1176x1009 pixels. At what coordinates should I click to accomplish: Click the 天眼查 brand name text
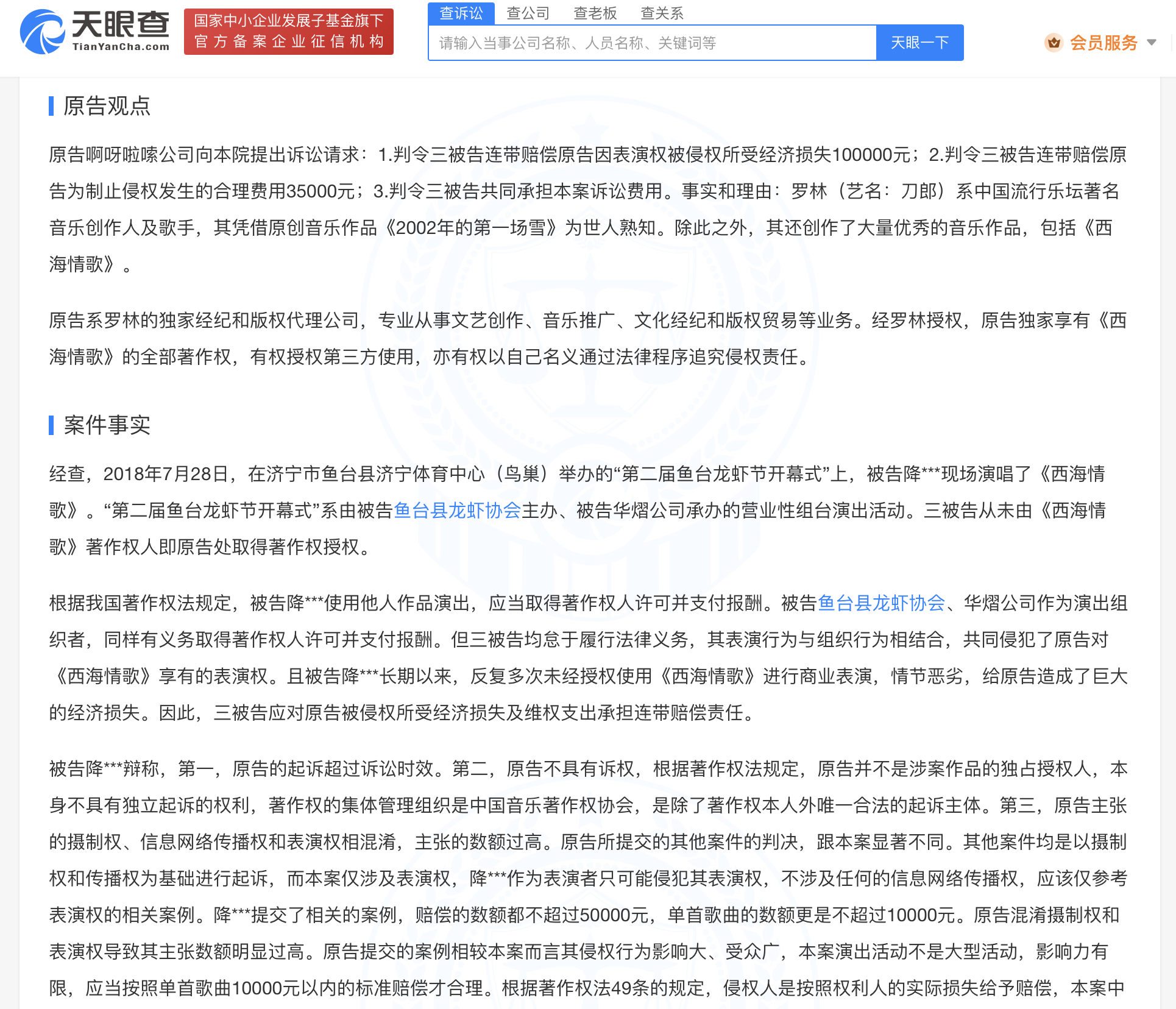[x=120, y=24]
